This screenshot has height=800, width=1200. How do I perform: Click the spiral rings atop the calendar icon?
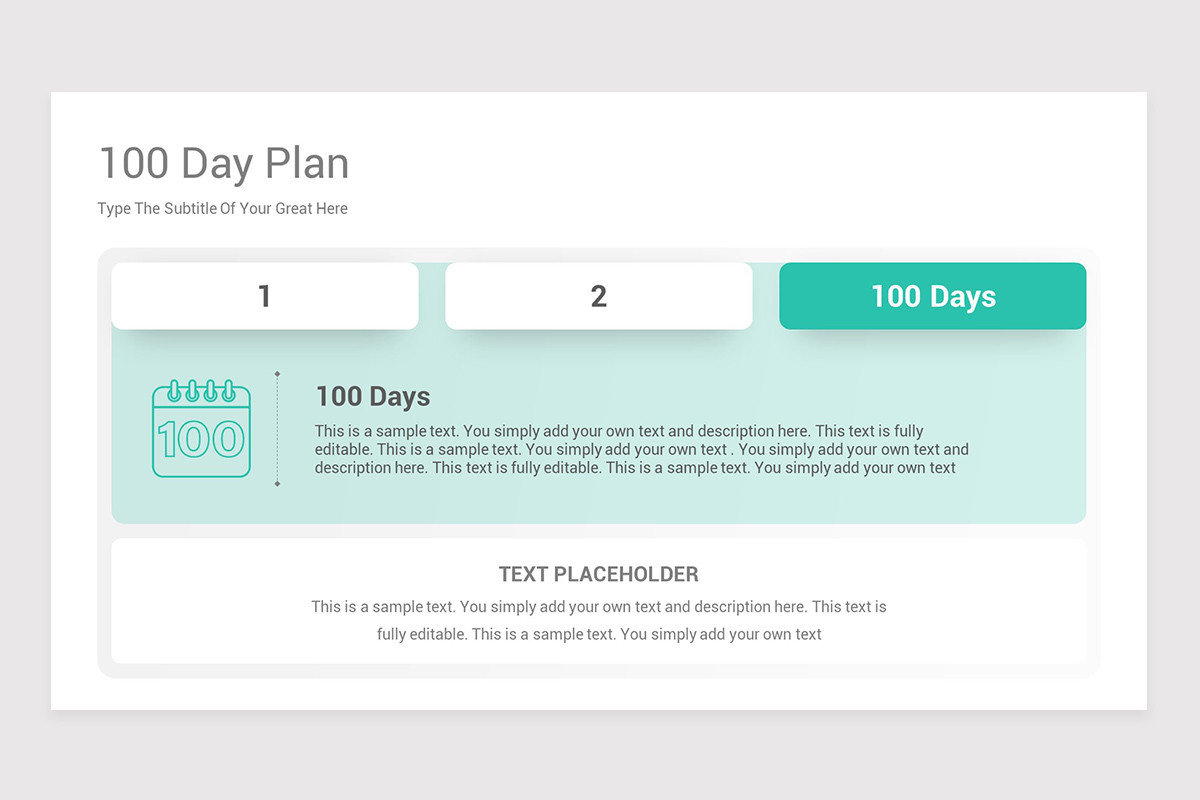pos(201,390)
